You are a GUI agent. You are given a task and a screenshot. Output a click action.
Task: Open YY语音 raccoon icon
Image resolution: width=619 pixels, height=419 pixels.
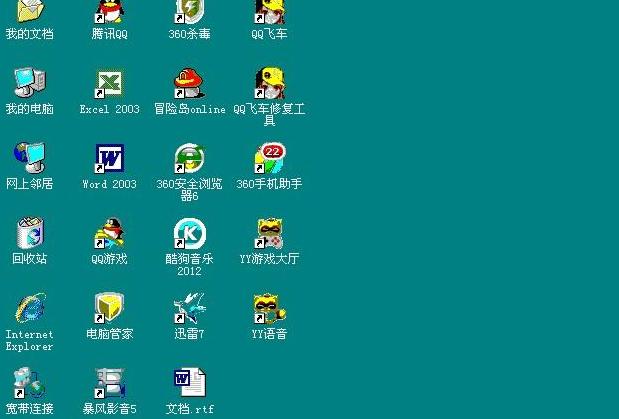[270, 308]
